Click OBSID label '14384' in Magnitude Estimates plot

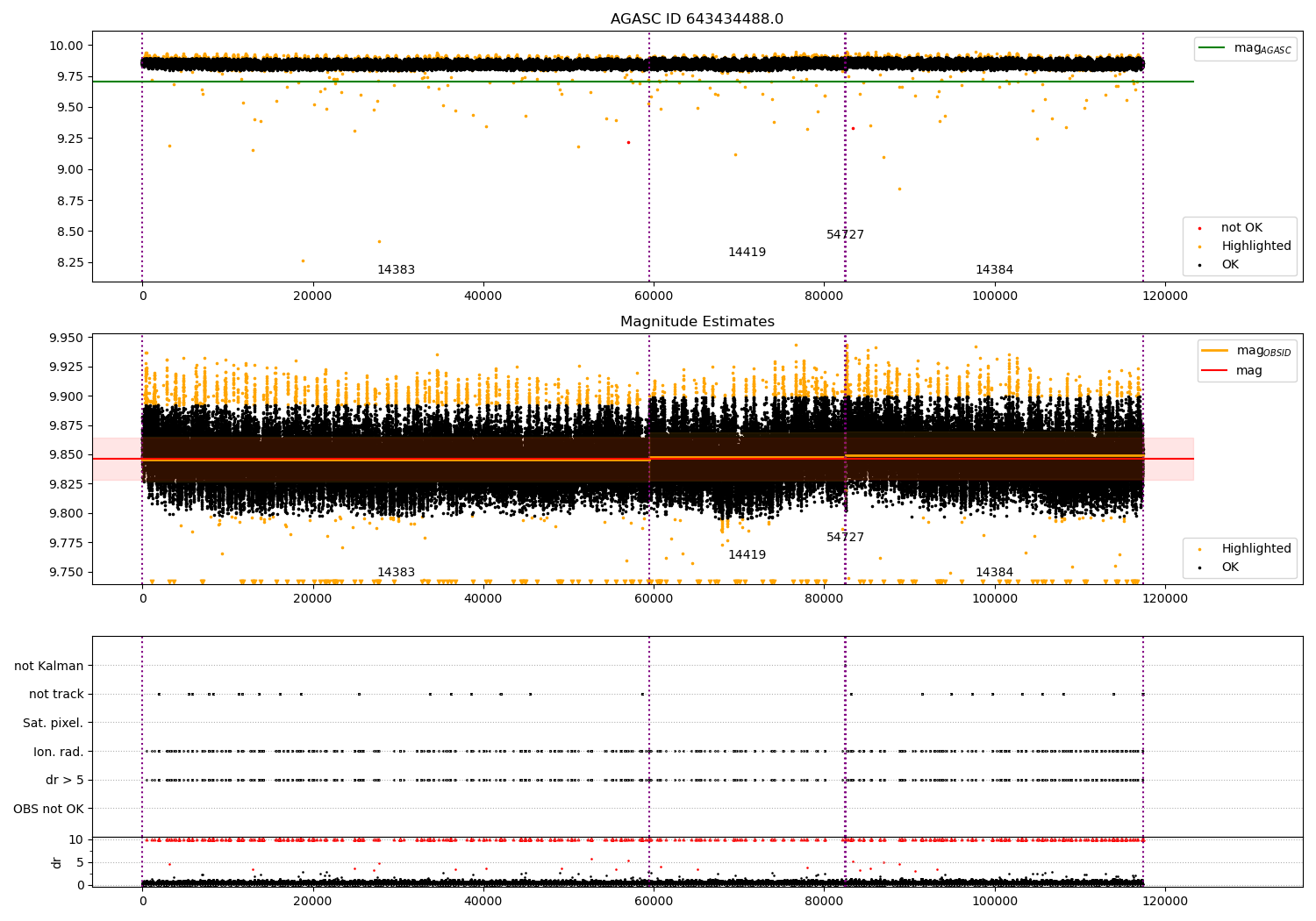994,573
